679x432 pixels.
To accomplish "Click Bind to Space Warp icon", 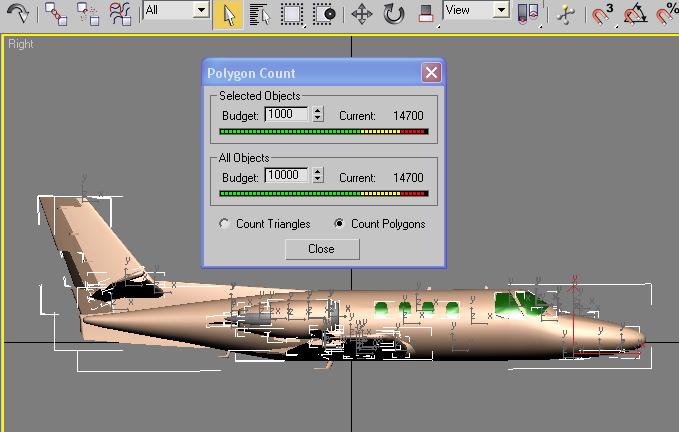I will [x=120, y=13].
